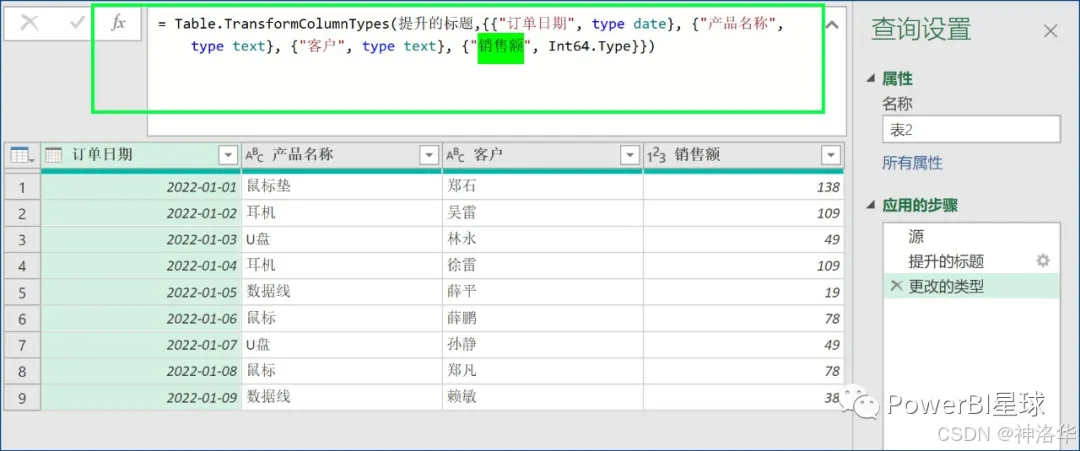Open the gear settings for 提升的标题
Viewport: 1080px width, 451px height.
[1043, 260]
